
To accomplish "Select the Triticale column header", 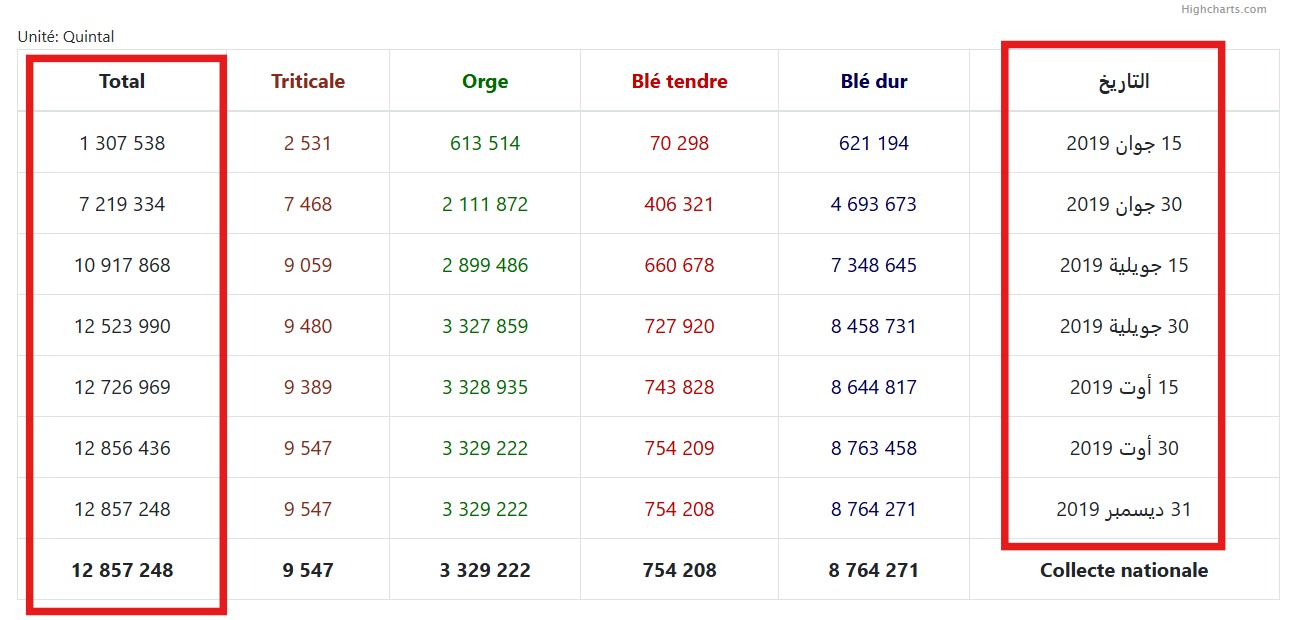I will coord(308,82).
